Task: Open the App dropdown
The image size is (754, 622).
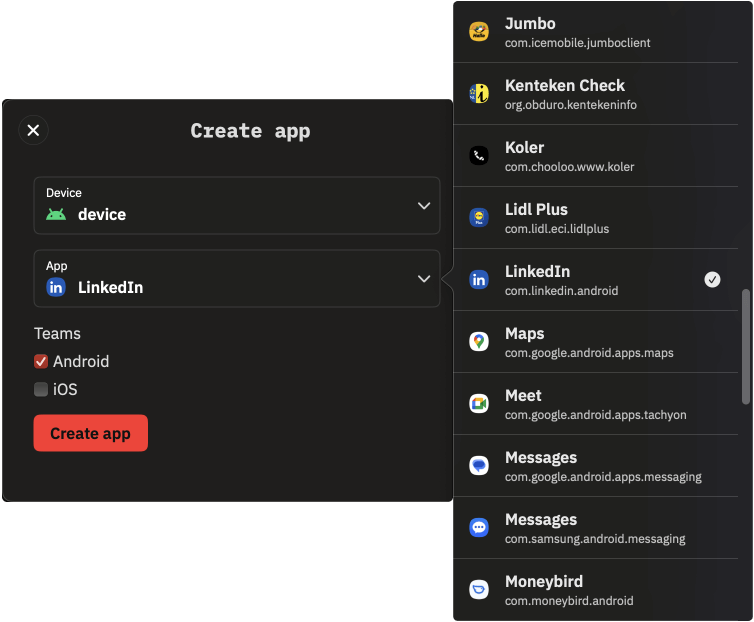Action: (237, 279)
